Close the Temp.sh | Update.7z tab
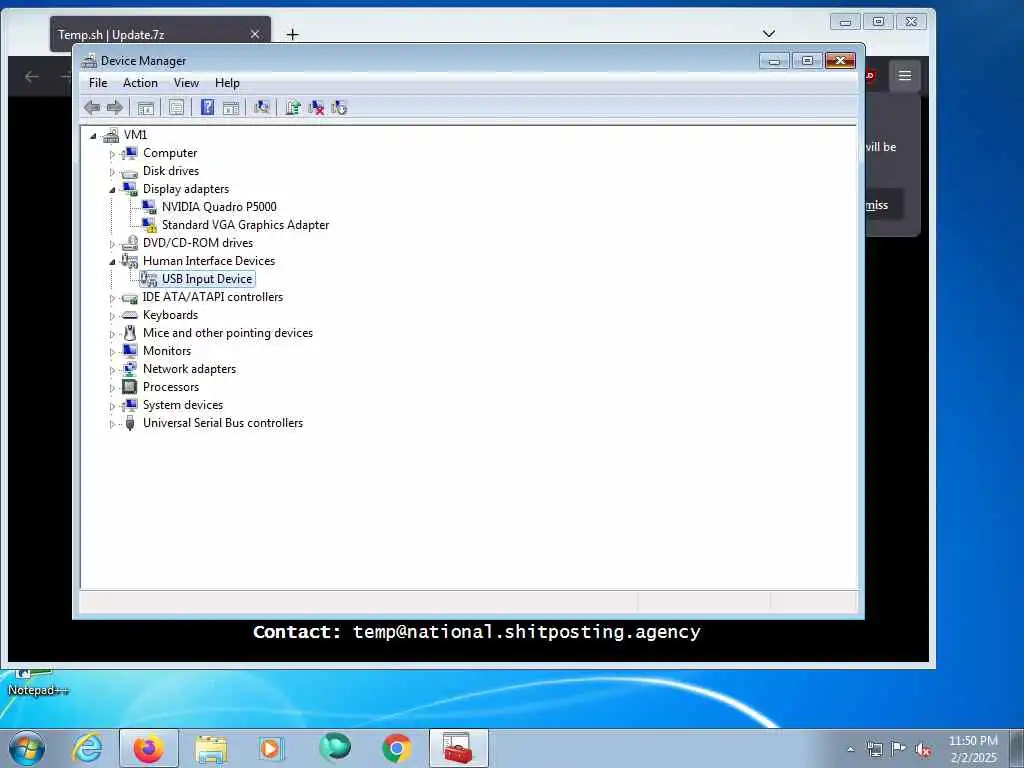Viewport: 1024px width, 768px height. [x=255, y=34]
